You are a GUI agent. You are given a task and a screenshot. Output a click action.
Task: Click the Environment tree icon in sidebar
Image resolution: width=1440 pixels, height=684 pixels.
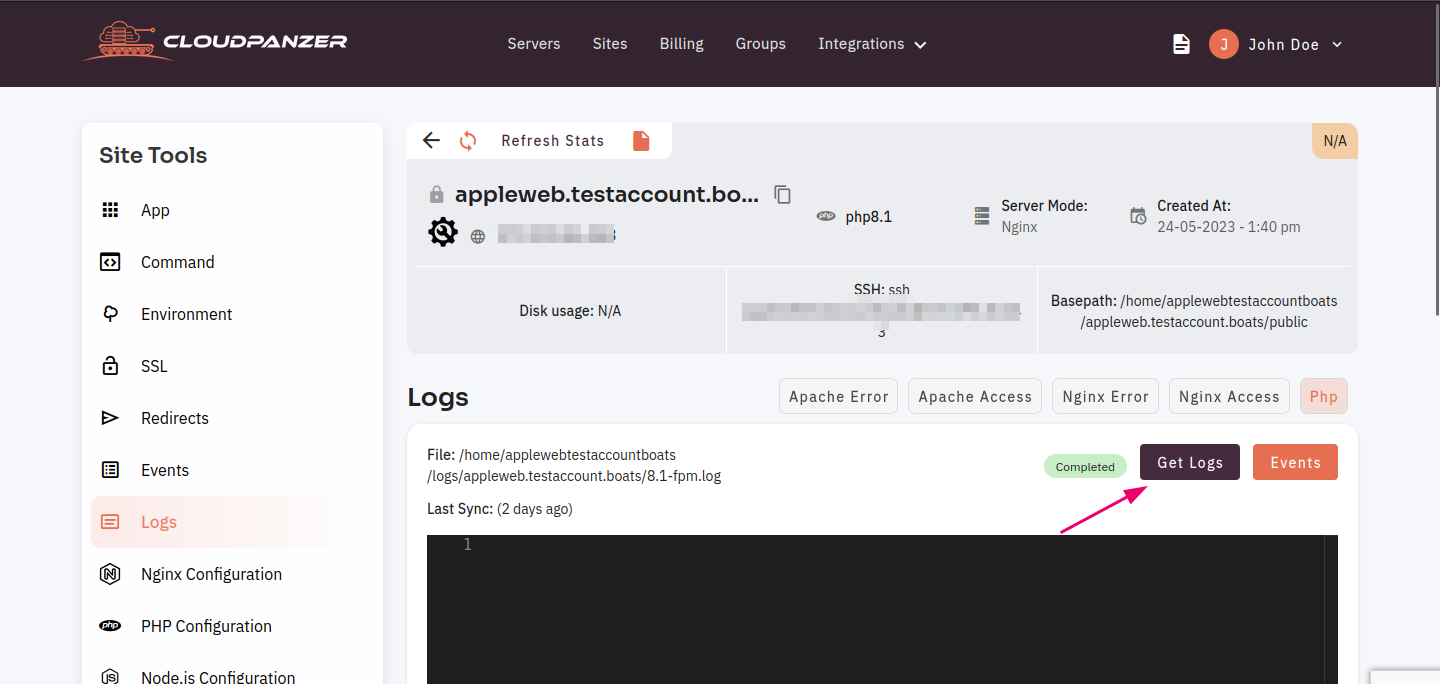pos(110,314)
